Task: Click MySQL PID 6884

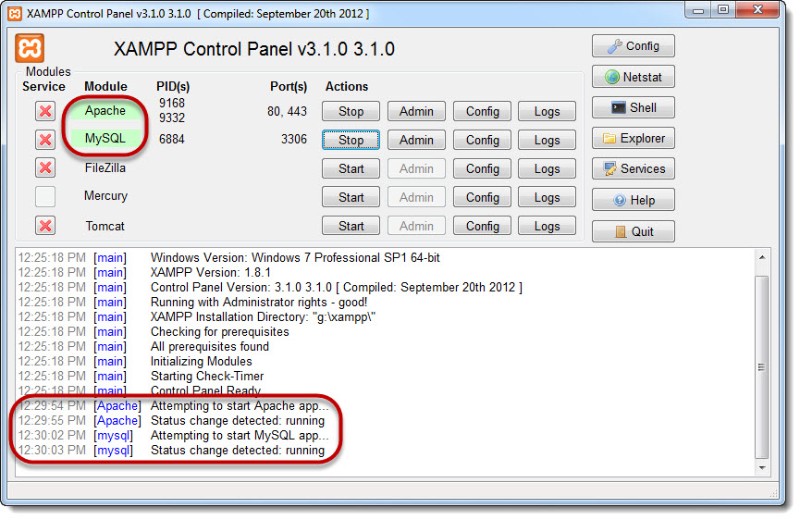Action: (171, 139)
